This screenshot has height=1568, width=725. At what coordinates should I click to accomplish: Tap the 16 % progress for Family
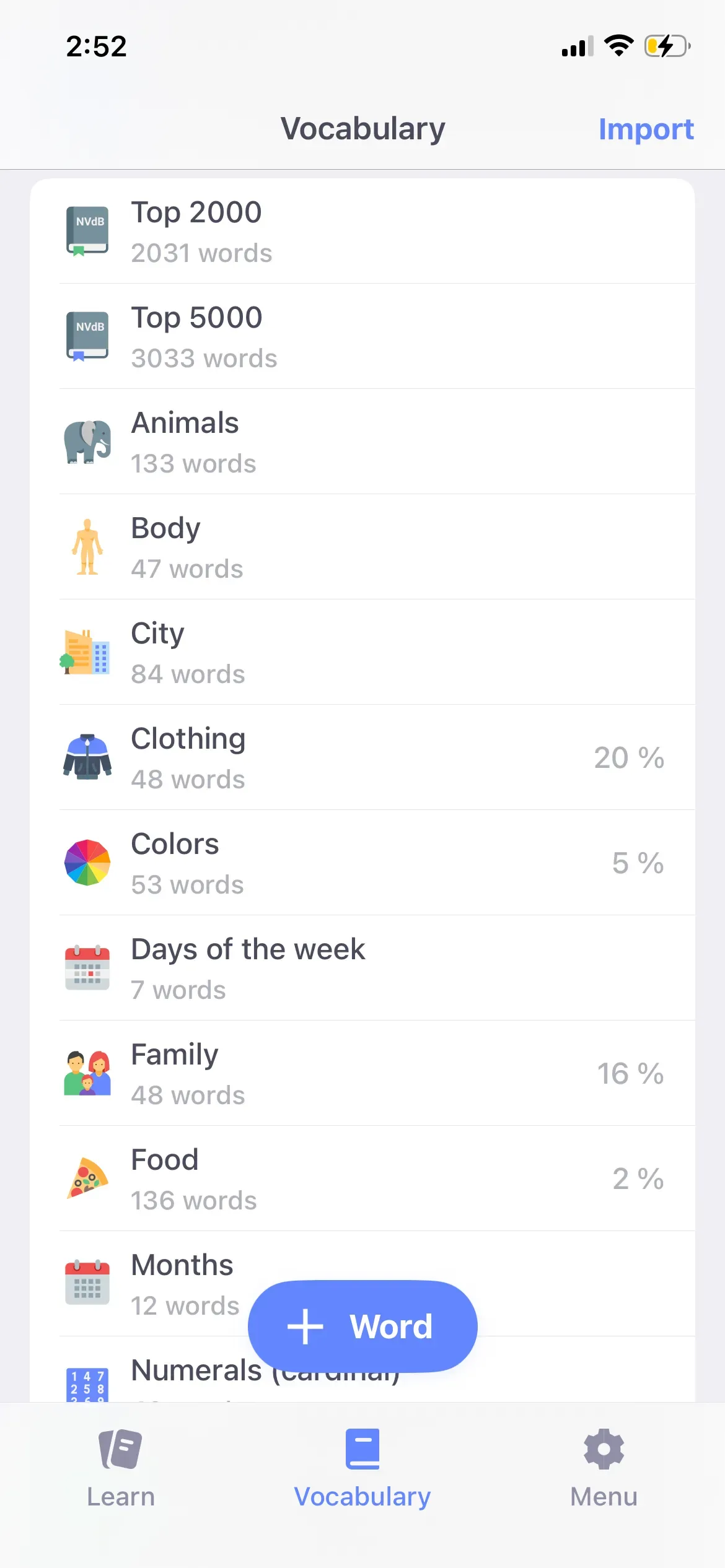[630, 1074]
